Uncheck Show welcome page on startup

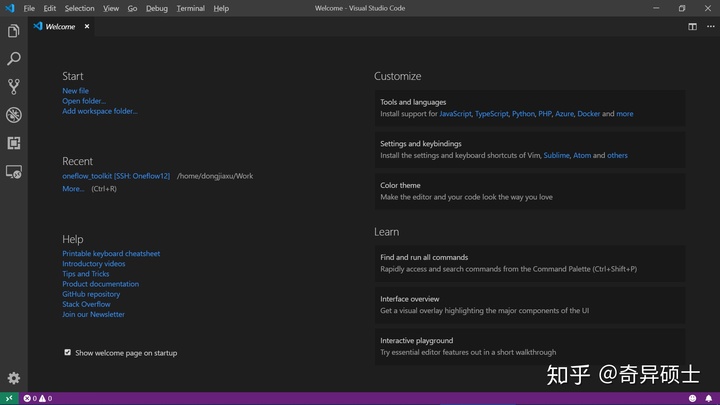click(68, 352)
